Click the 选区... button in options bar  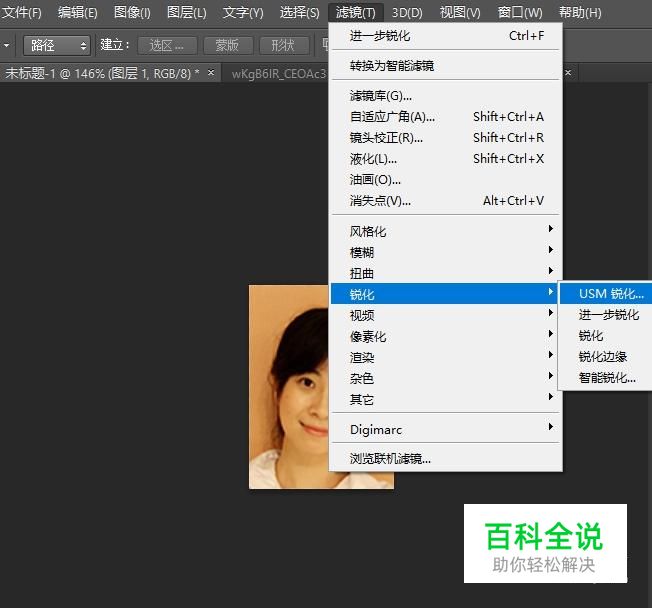pos(167,45)
